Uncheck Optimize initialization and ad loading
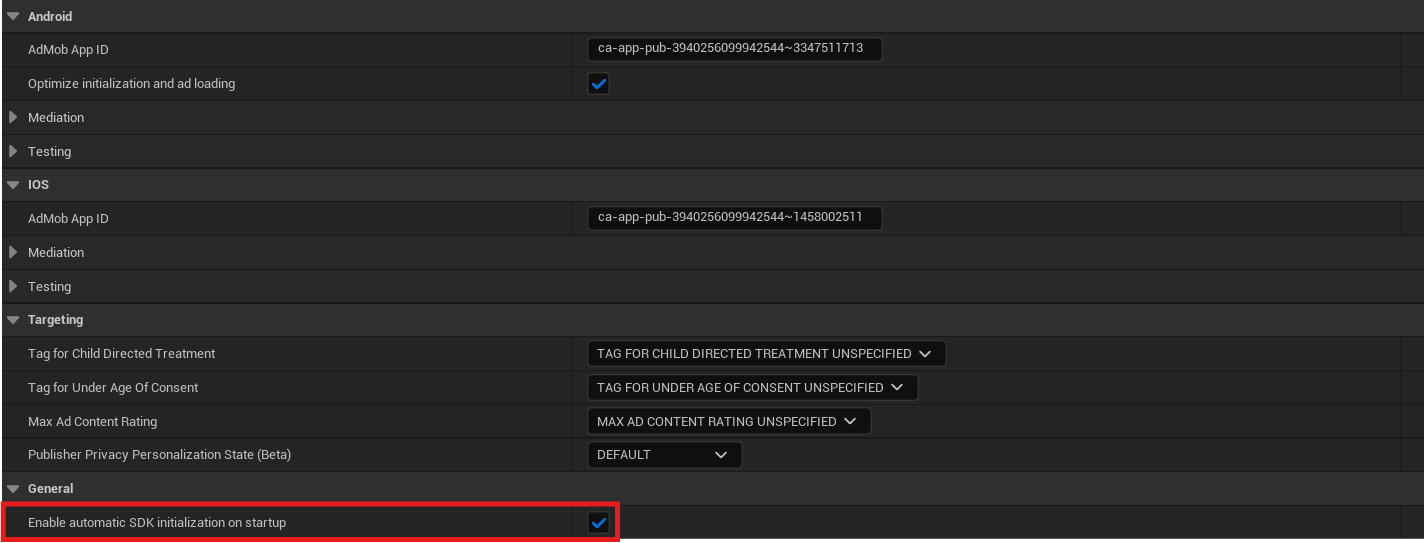Viewport: 1424px width, 543px height. [x=598, y=84]
